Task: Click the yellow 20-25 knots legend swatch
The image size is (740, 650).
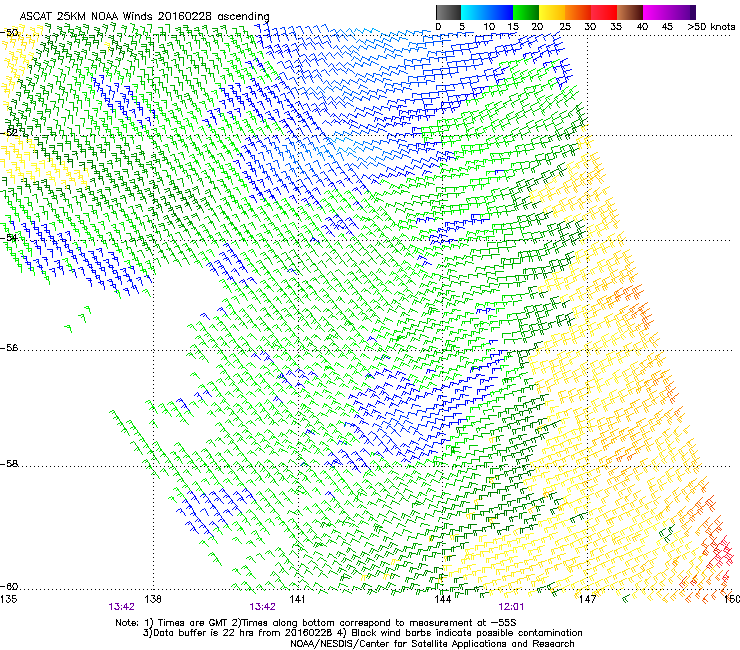Action: (x=552, y=12)
